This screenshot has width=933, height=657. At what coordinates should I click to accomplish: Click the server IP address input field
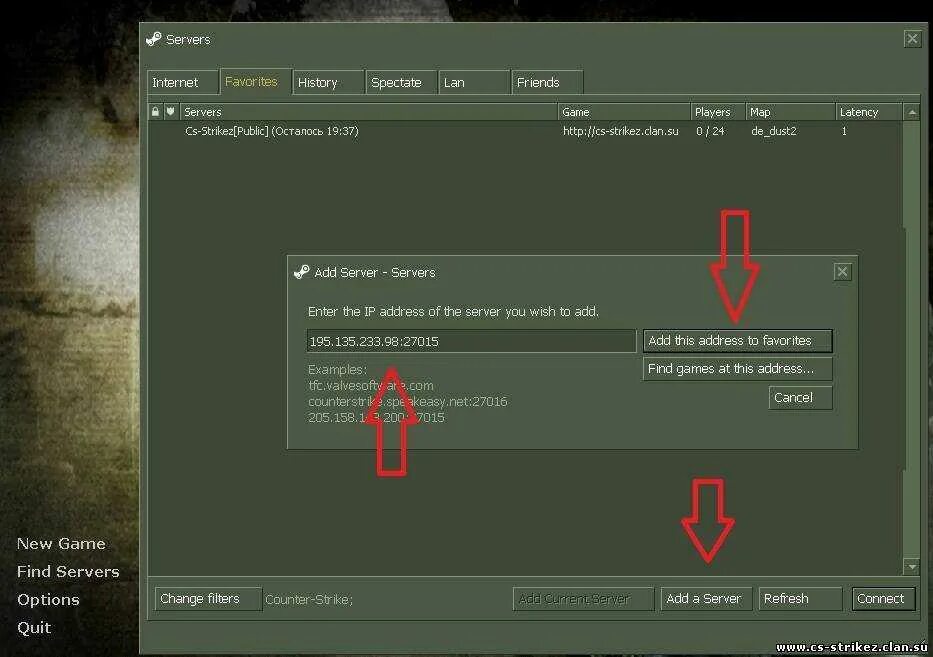(471, 341)
